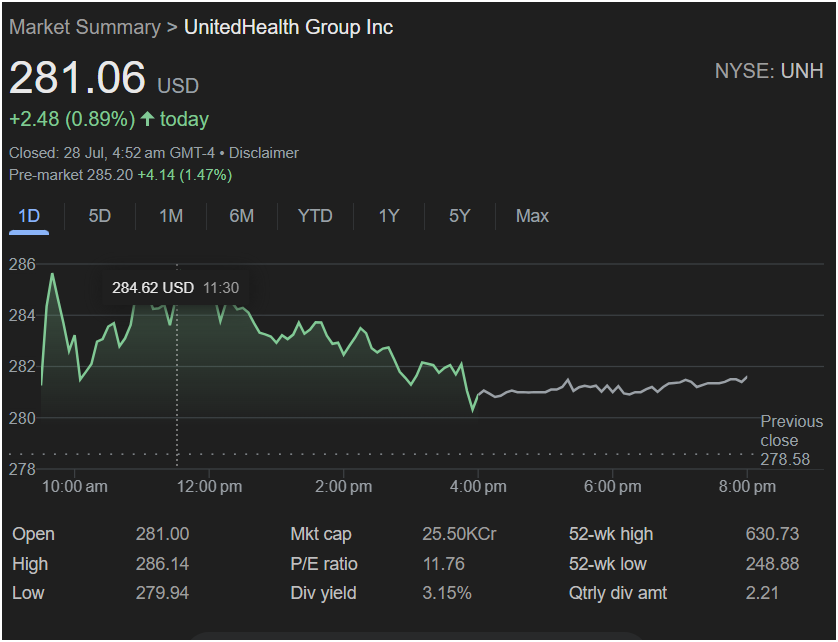838x642 pixels.
Task: Click the Qtrly div amt value 2.21
Action: tap(762, 593)
